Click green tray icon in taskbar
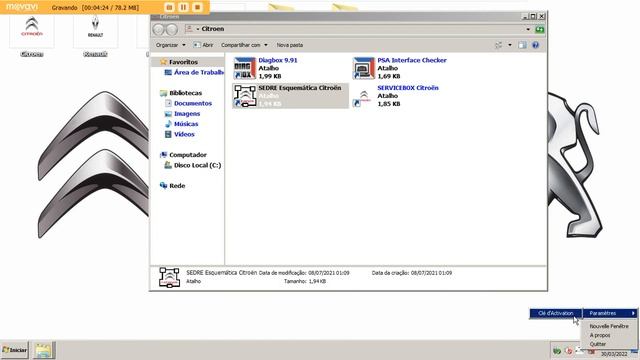640x360 pixels. [557, 351]
